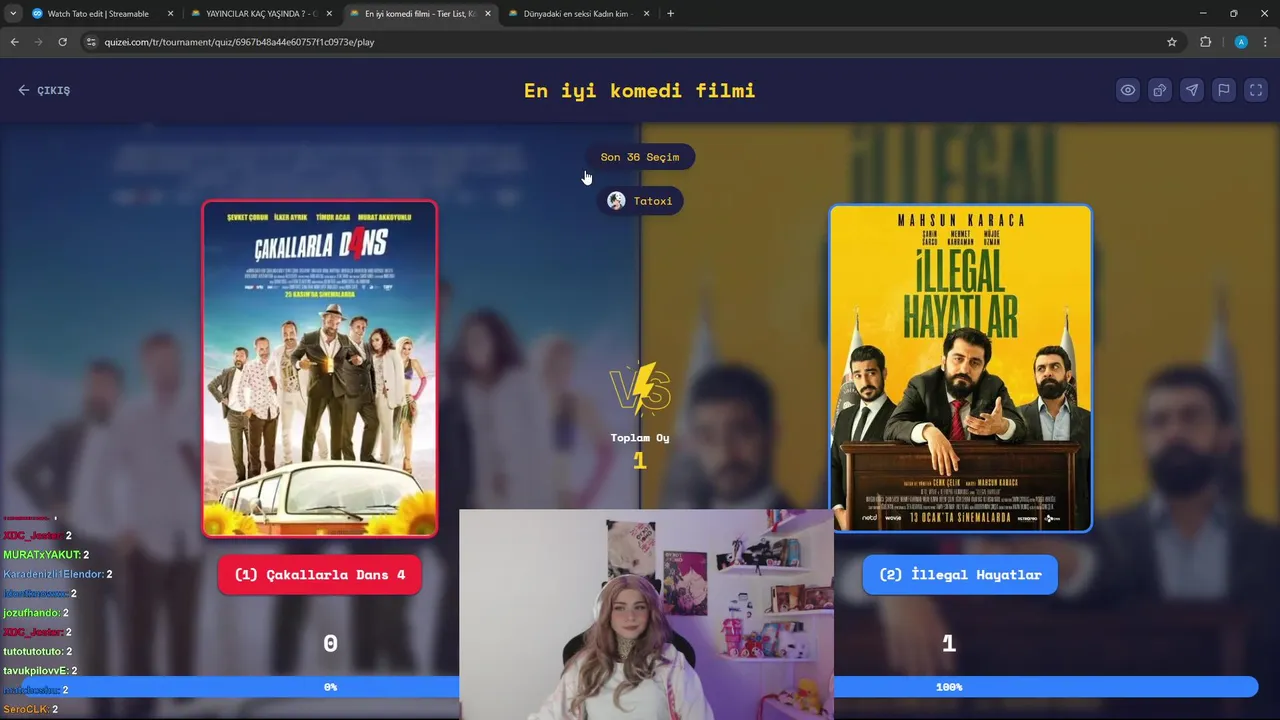The width and height of the screenshot is (1280, 720).
Task: Click chat message from jozufhando
Action: (35, 613)
